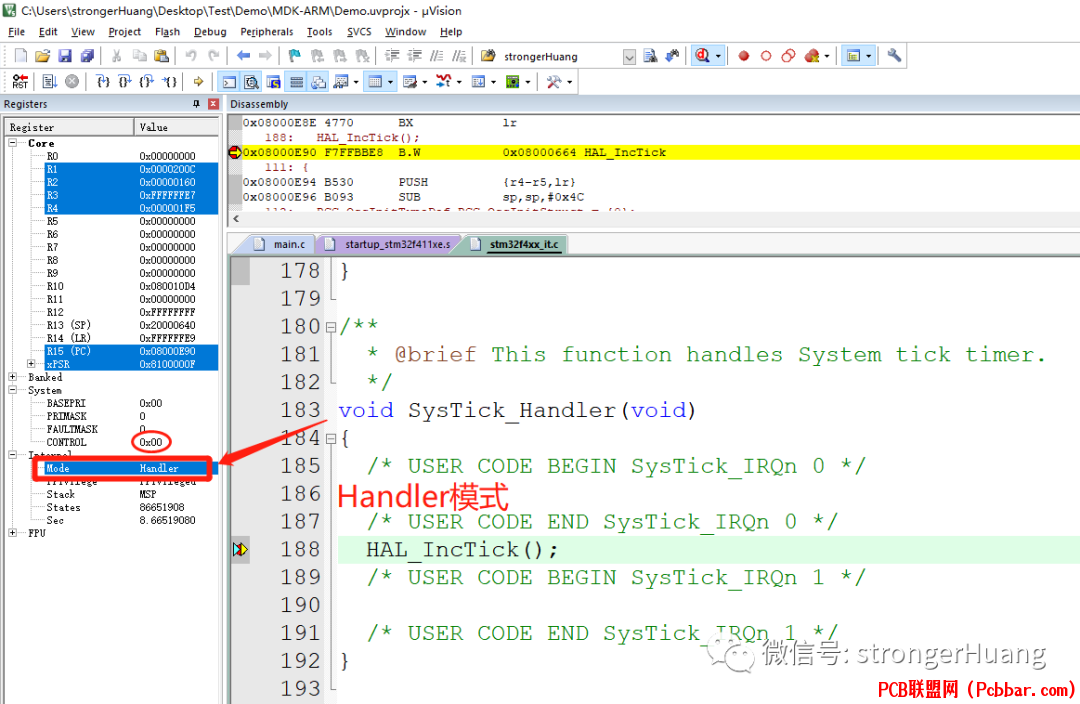Screen dimensions: 1080x704
Task: Toggle the Registers Window toolbar button
Action: [296, 82]
